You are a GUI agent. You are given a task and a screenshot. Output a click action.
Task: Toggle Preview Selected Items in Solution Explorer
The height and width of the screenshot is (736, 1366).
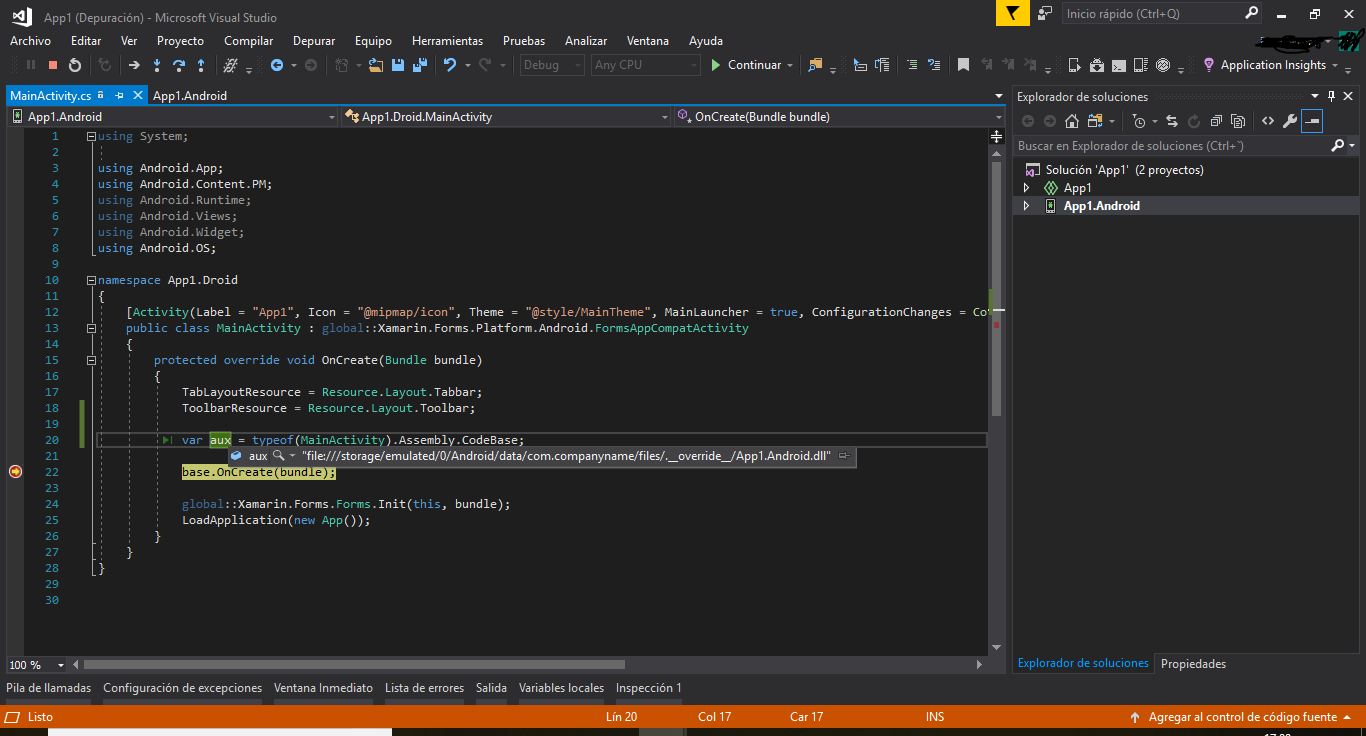pyautogui.click(x=1311, y=121)
